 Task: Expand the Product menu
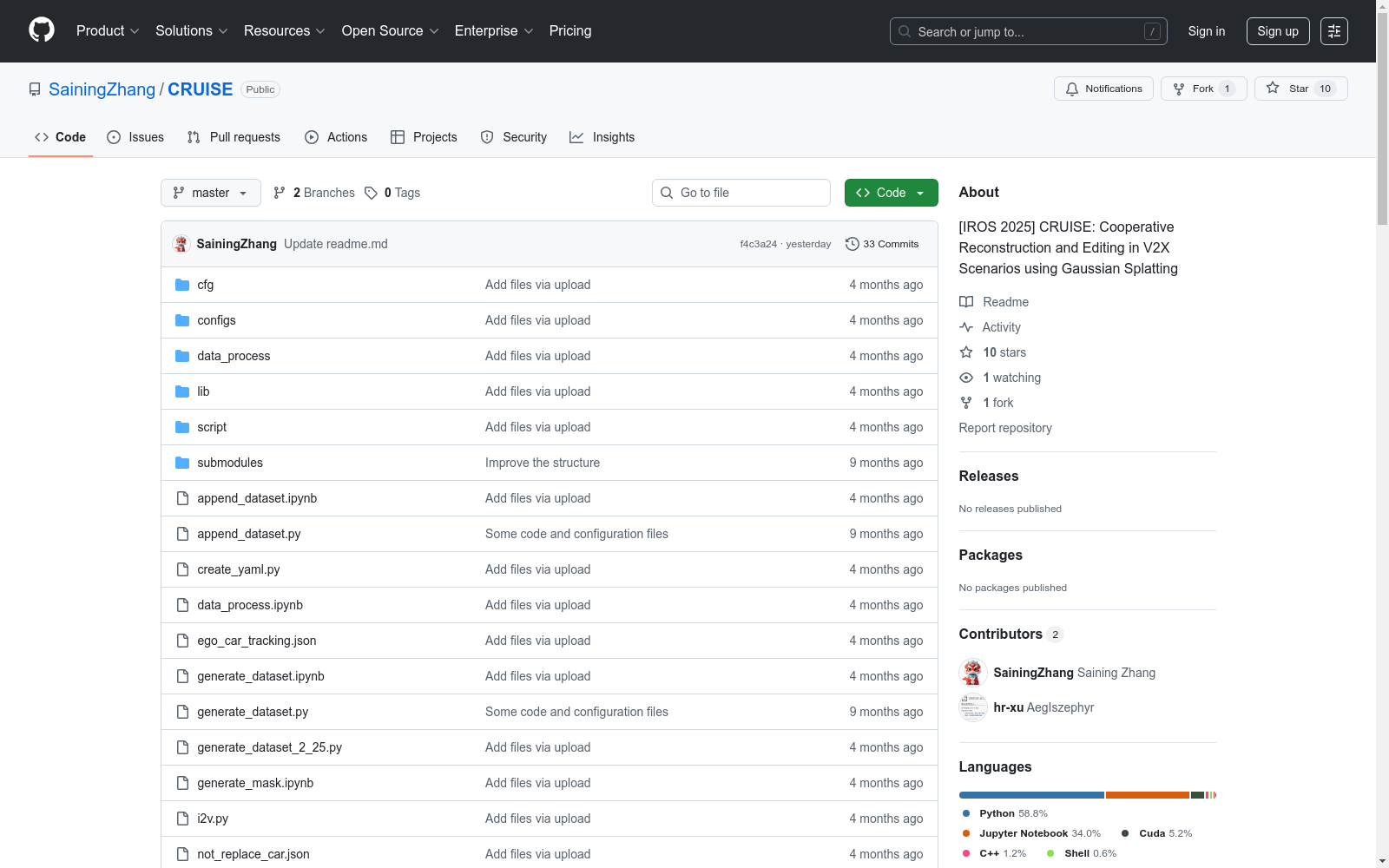click(108, 31)
